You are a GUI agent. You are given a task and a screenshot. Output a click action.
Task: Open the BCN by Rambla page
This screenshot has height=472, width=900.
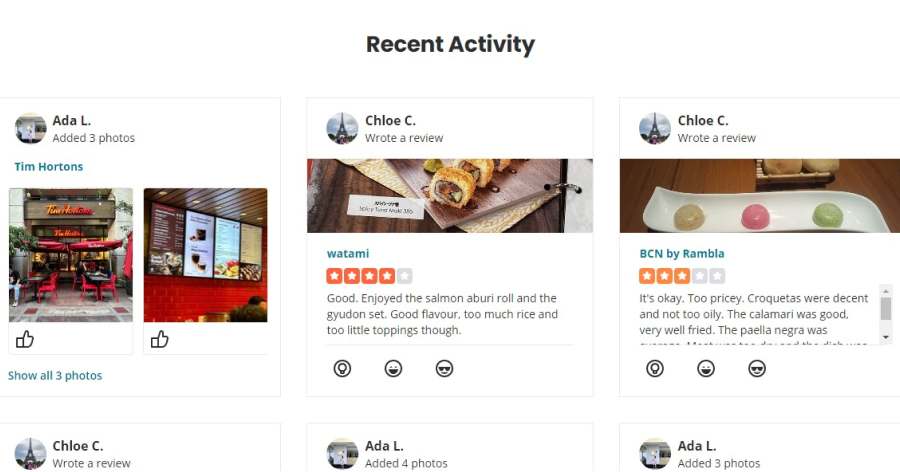coord(682,253)
